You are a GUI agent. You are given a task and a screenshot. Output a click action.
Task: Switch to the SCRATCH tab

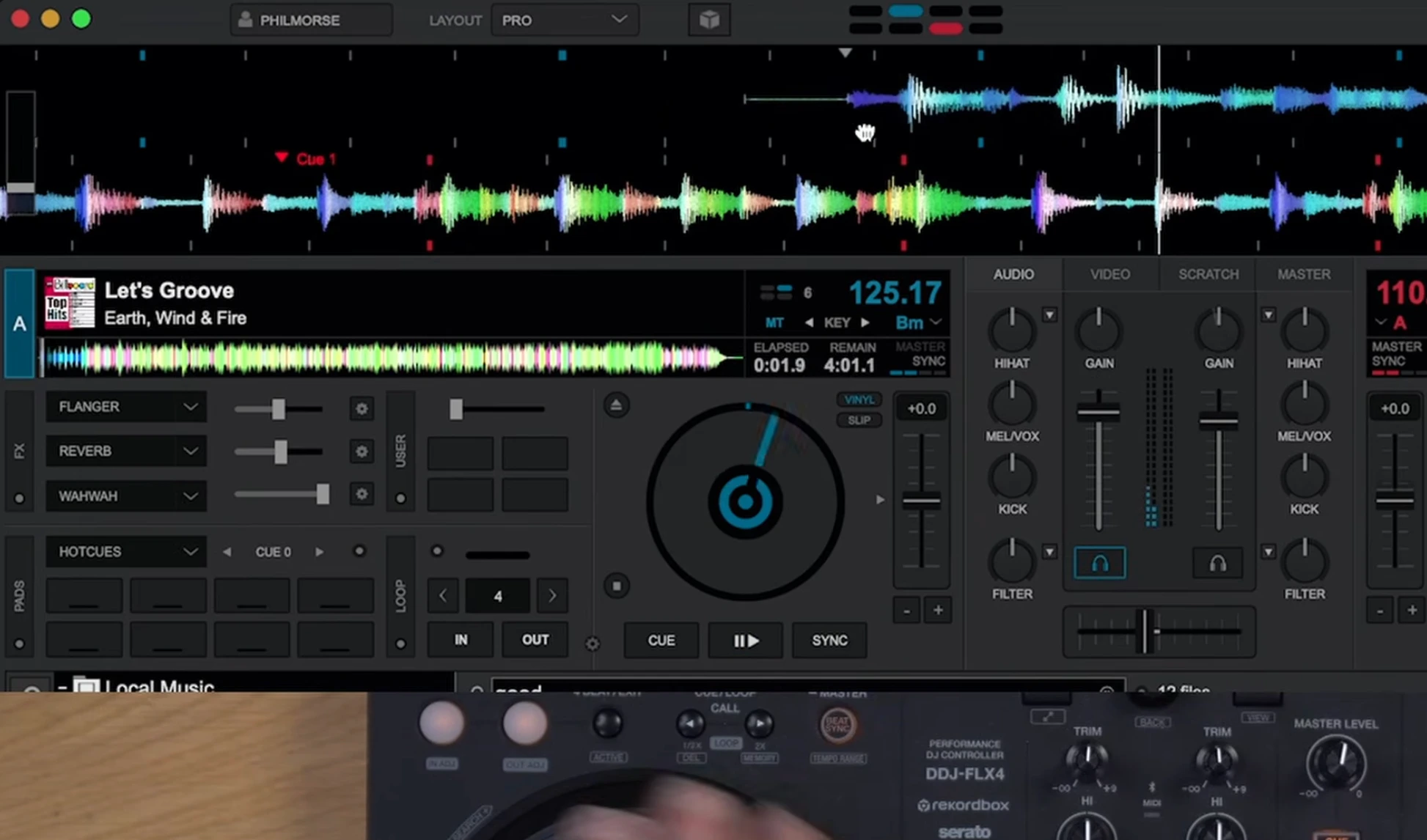tap(1208, 274)
